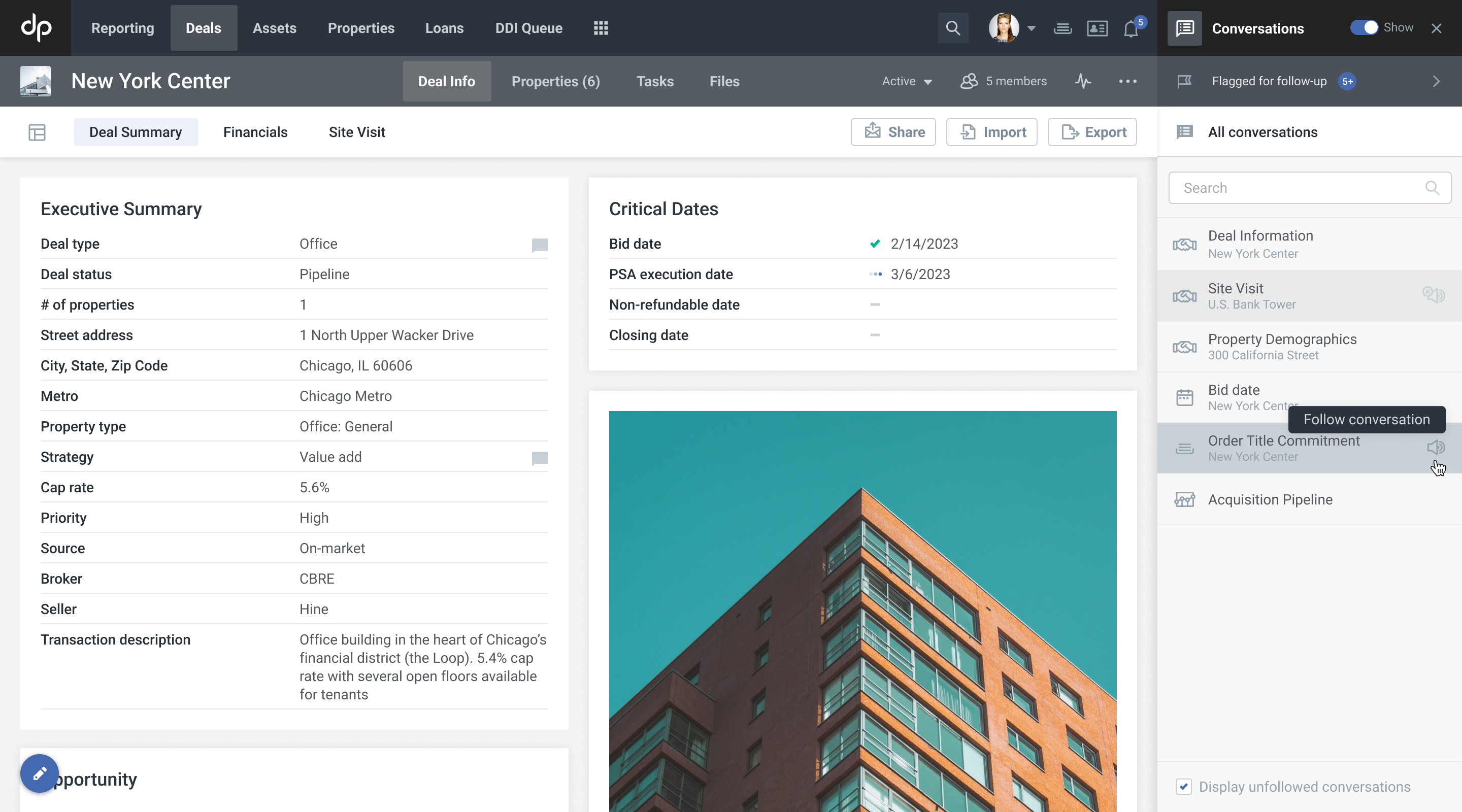Click the comment icon on Deal type row
Image resolution: width=1462 pixels, height=812 pixels.
(539, 245)
